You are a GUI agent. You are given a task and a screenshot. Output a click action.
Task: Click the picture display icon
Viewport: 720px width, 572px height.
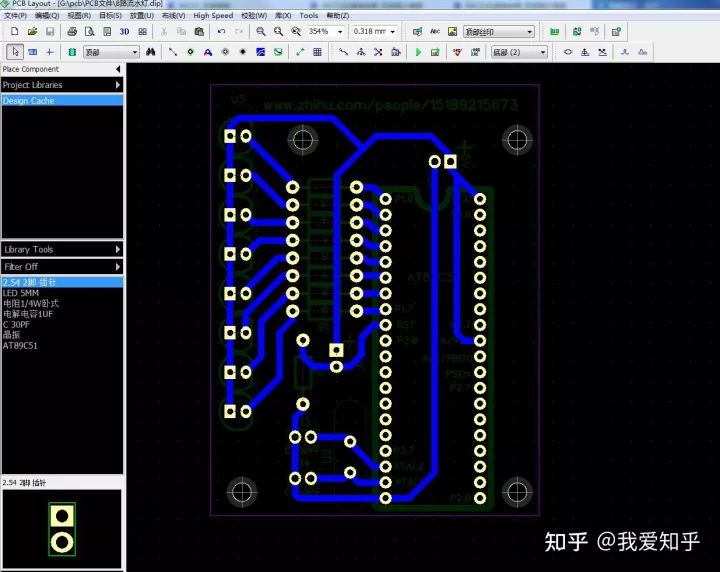click(452, 32)
